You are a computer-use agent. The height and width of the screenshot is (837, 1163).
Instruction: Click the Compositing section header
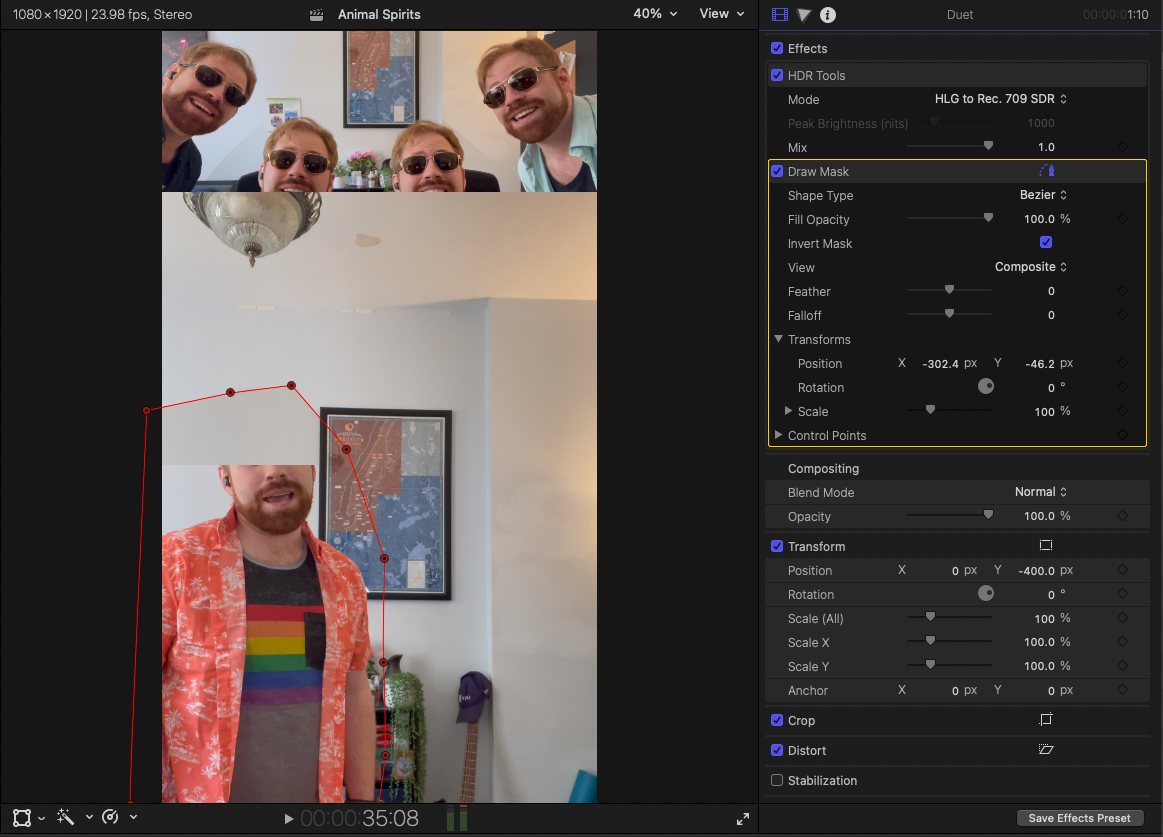(x=823, y=468)
